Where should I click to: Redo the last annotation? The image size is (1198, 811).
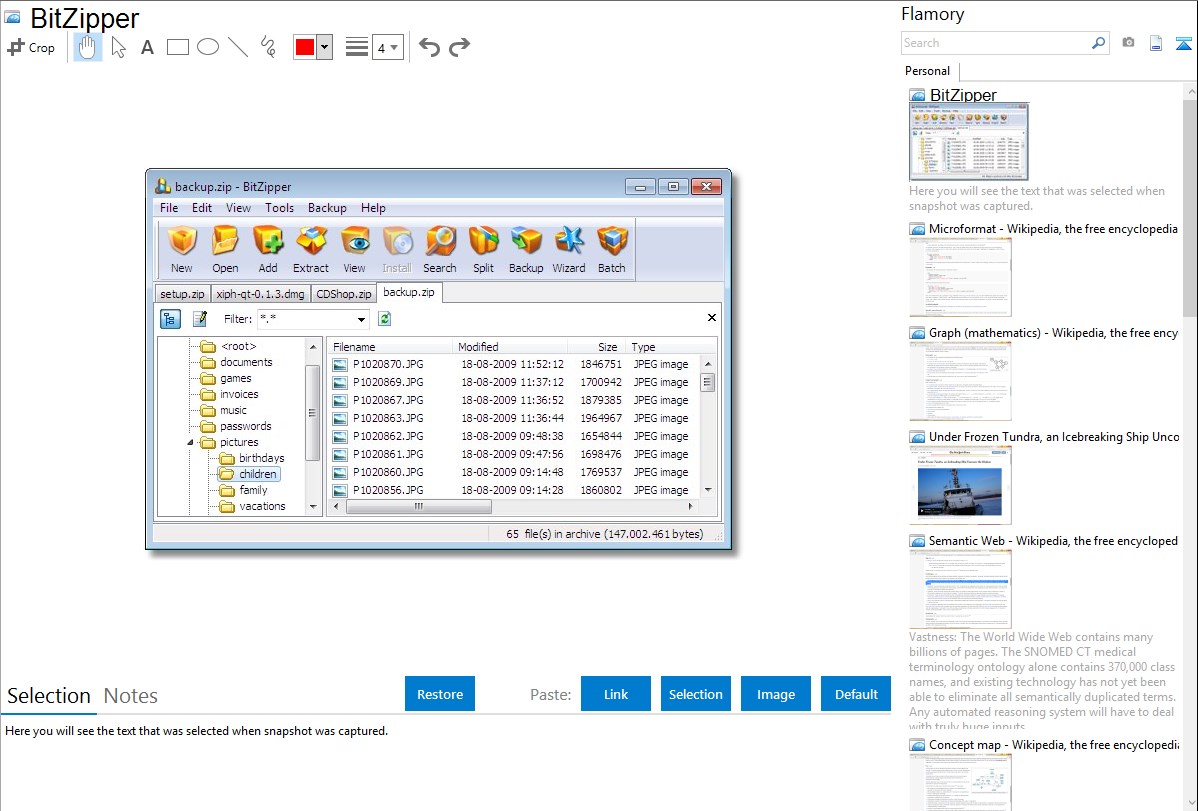(x=459, y=47)
